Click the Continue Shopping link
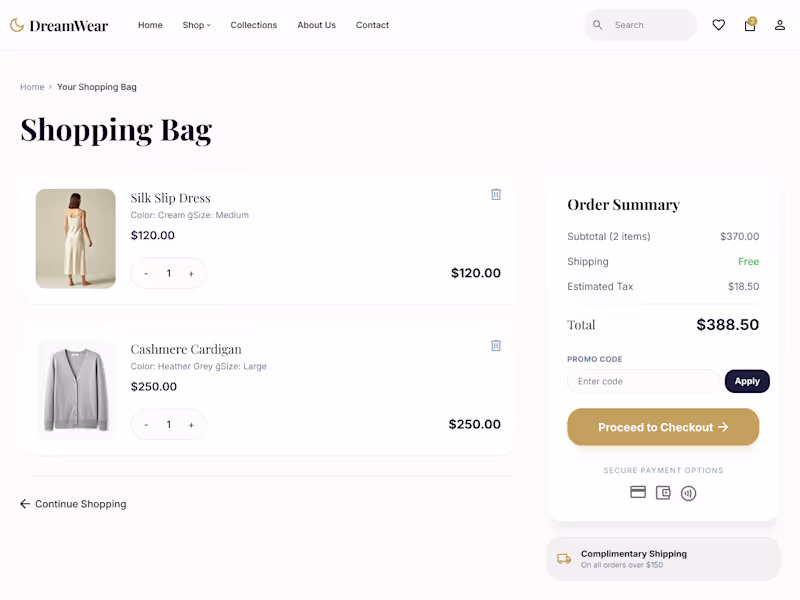Viewport: 800px width, 600px height. (73, 503)
